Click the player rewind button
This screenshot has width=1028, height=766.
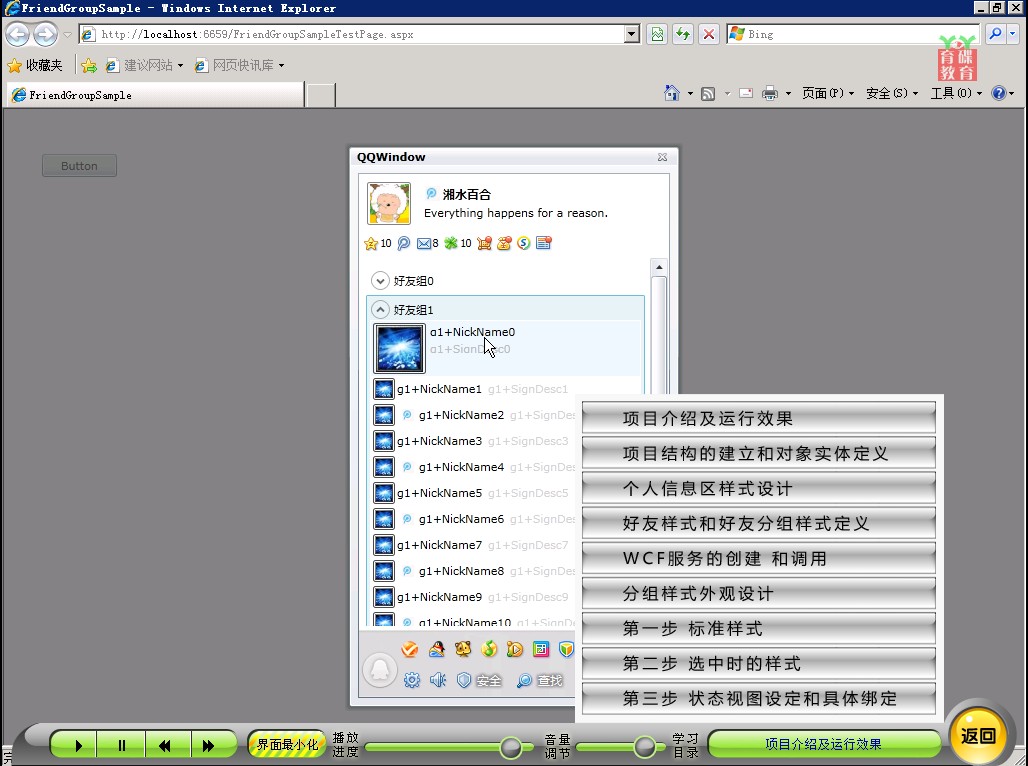[x=168, y=745]
